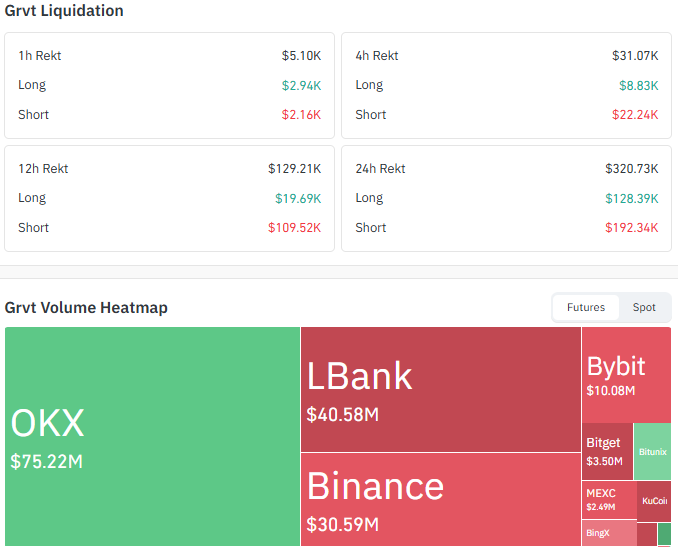This screenshot has width=678, height=548.
Task: Select the OKX heatmap tile
Action: click(x=152, y=436)
